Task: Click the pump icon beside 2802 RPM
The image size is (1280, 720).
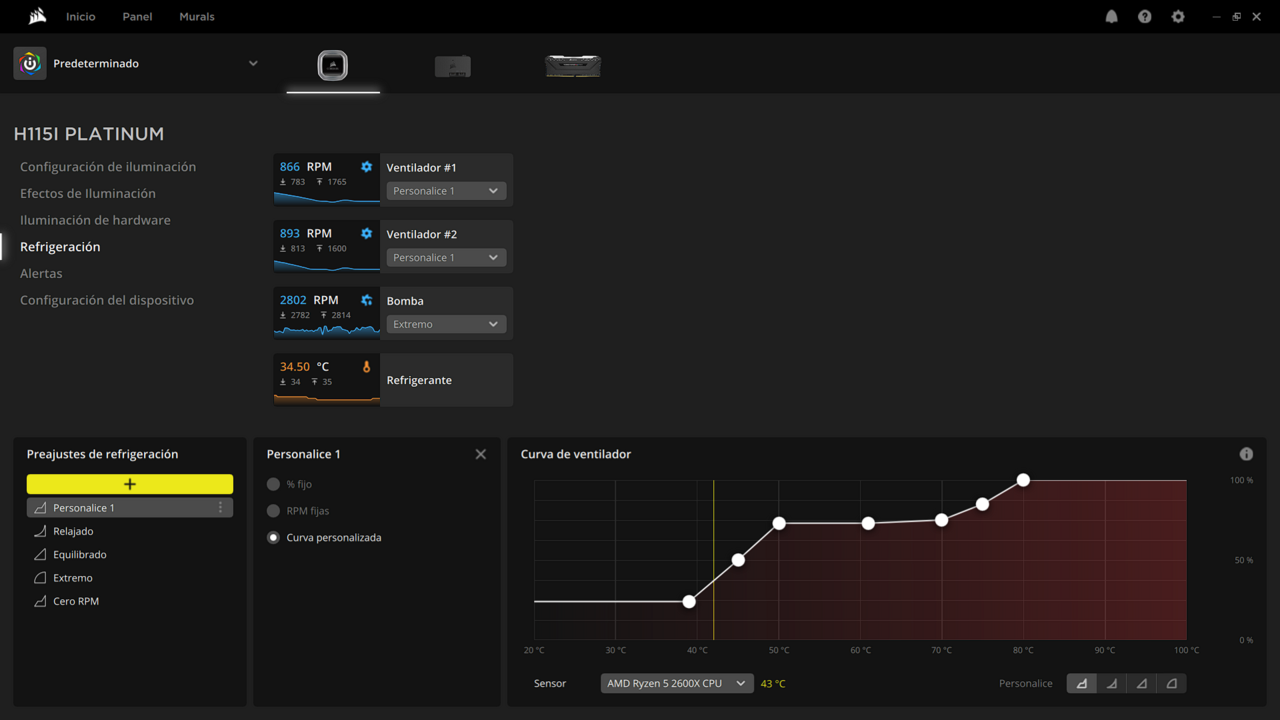Action: tap(366, 300)
